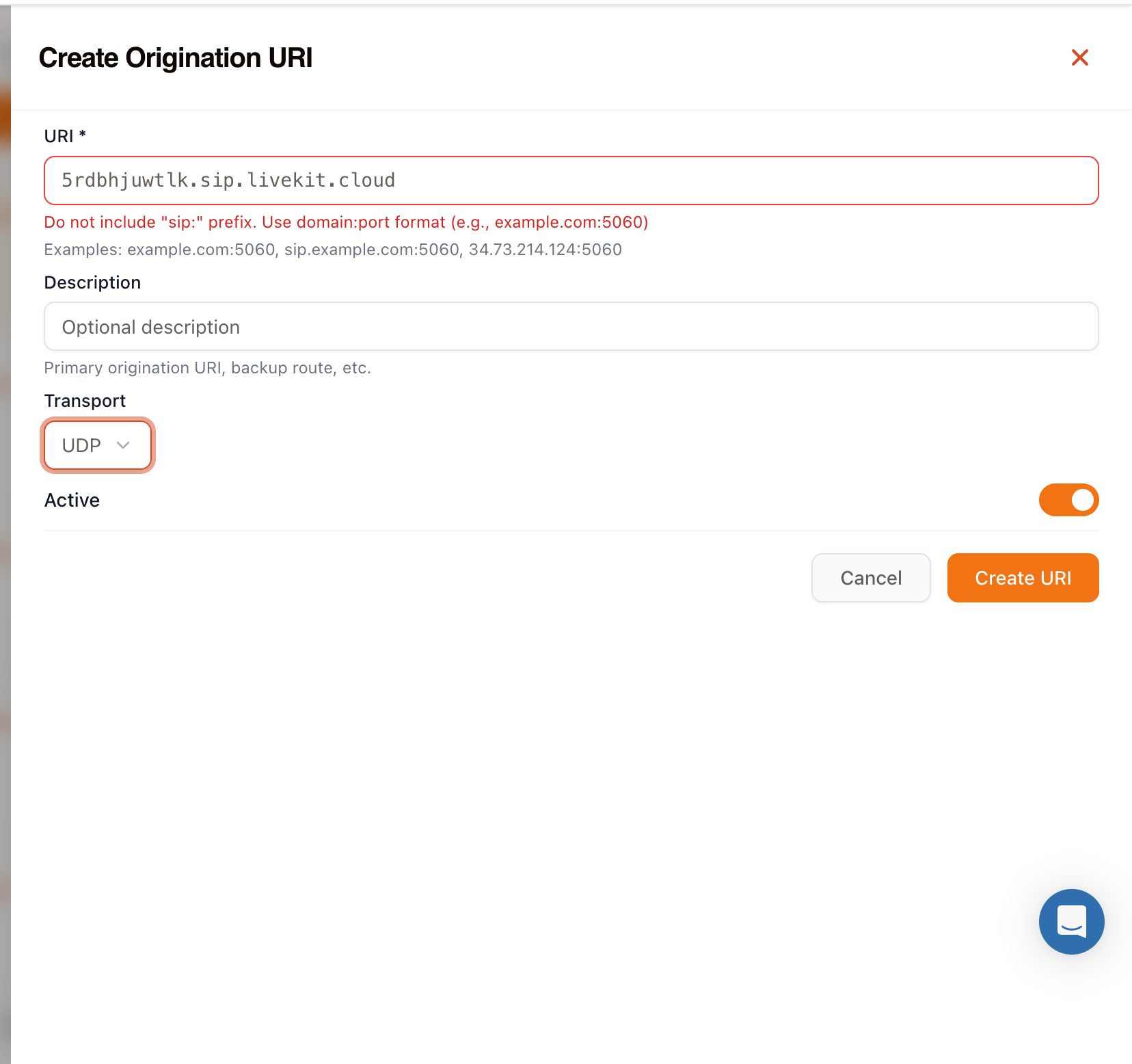Screen dimensions: 1132x1064
Task: Click the Primary origination URI hint text
Action: [x=207, y=368]
